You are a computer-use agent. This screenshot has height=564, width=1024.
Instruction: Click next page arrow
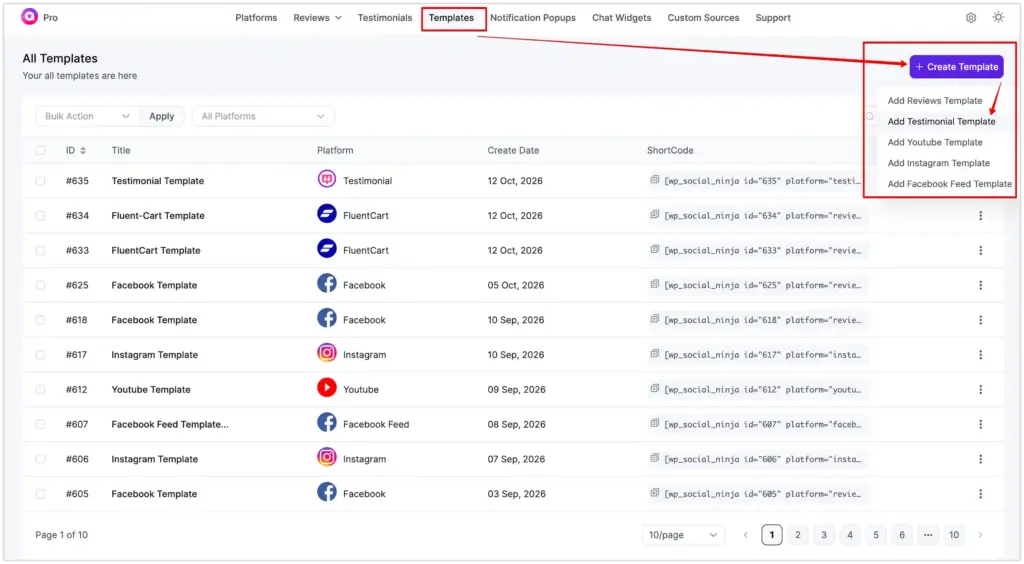coord(980,535)
